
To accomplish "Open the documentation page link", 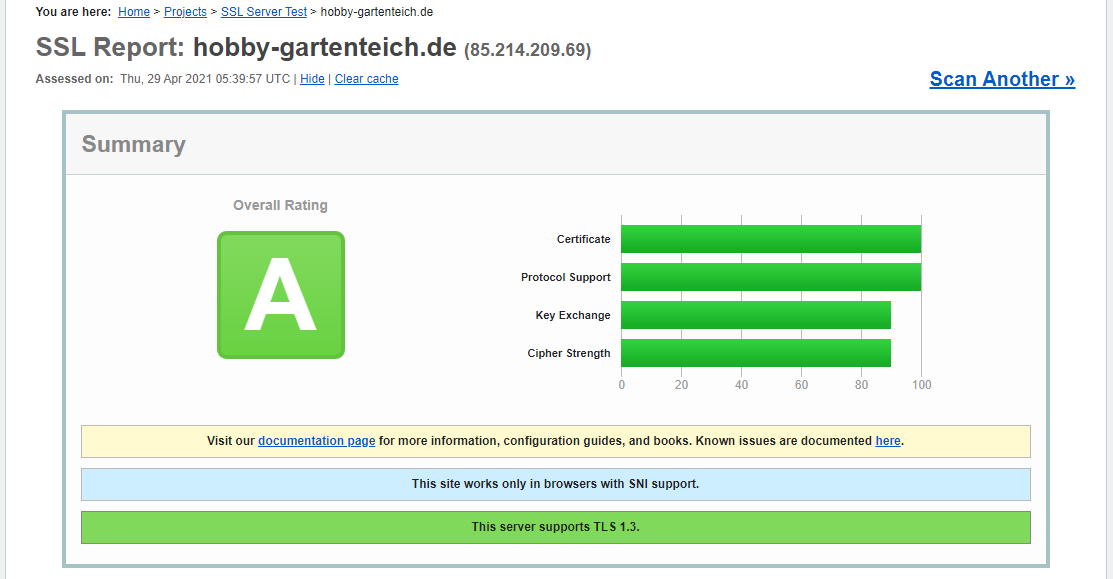I will pos(317,441).
